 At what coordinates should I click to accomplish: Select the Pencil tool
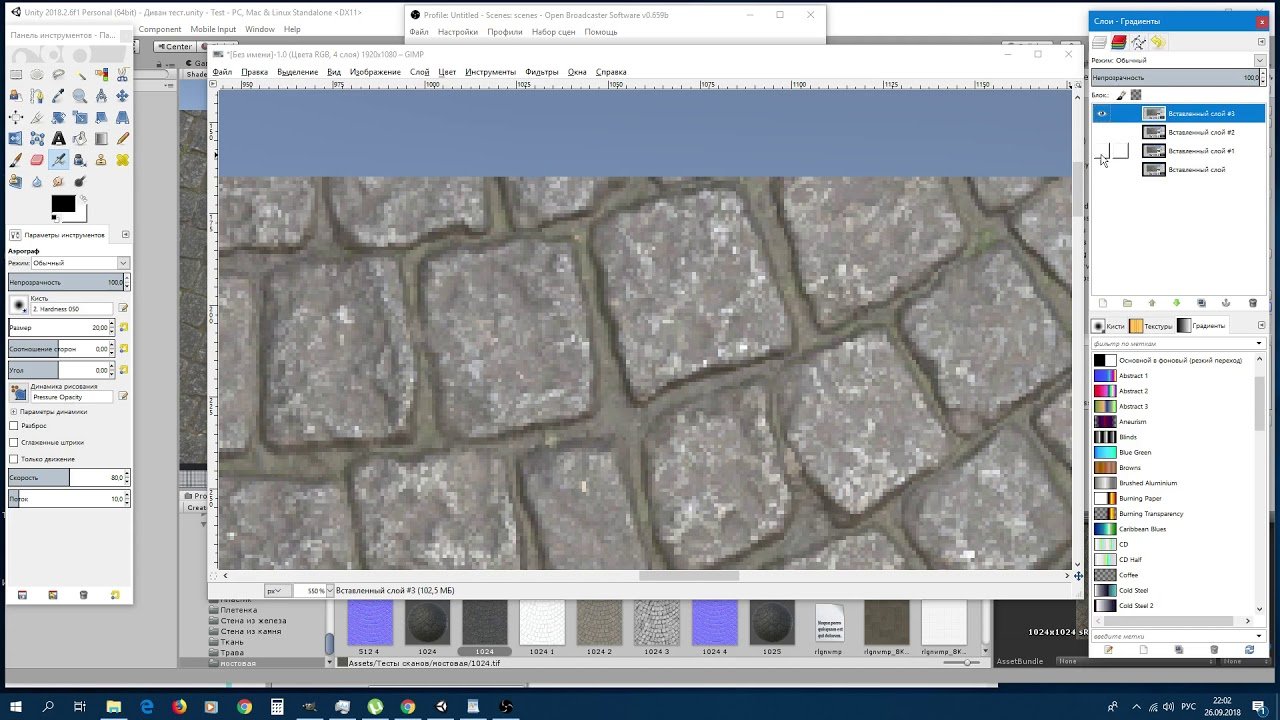click(122, 139)
